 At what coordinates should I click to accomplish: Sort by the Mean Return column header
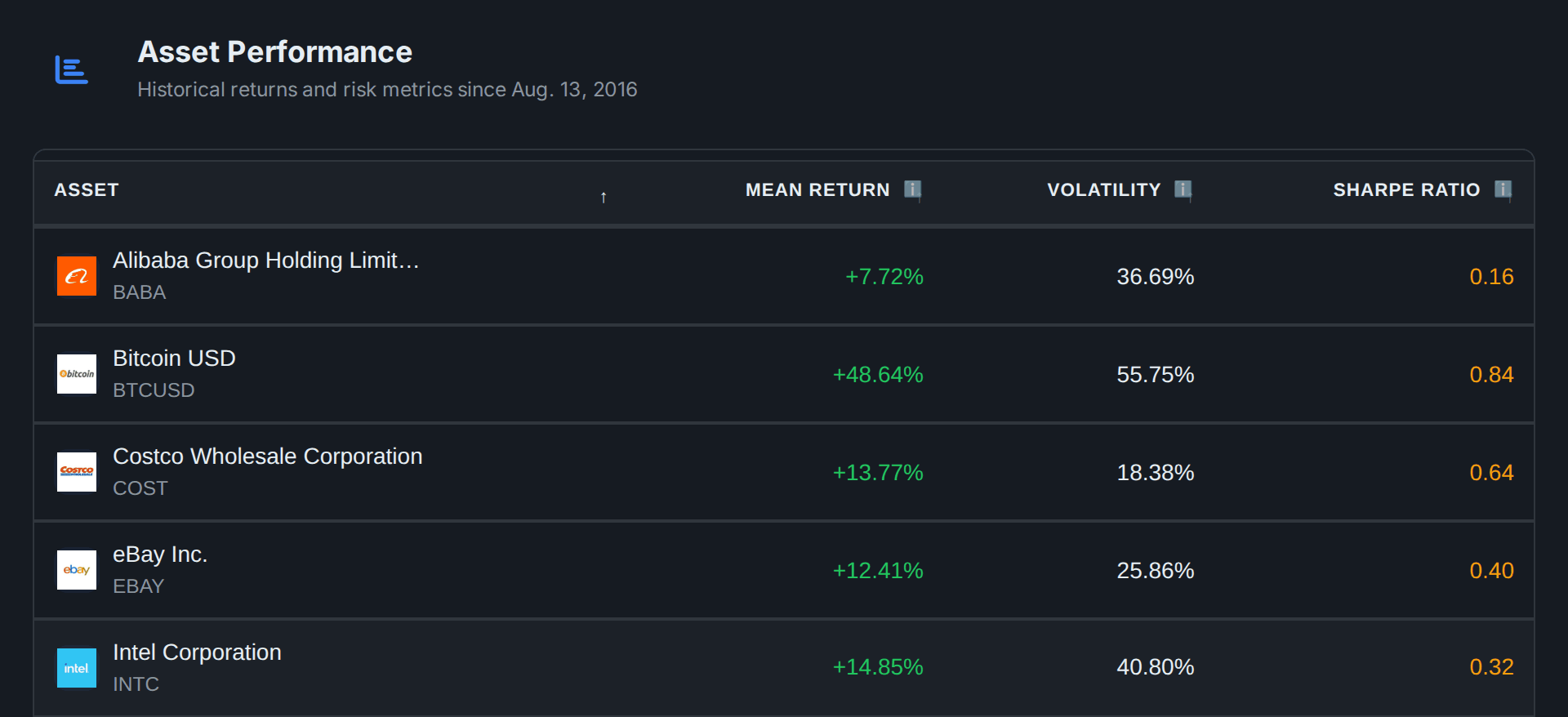pyautogui.click(x=817, y=190)
